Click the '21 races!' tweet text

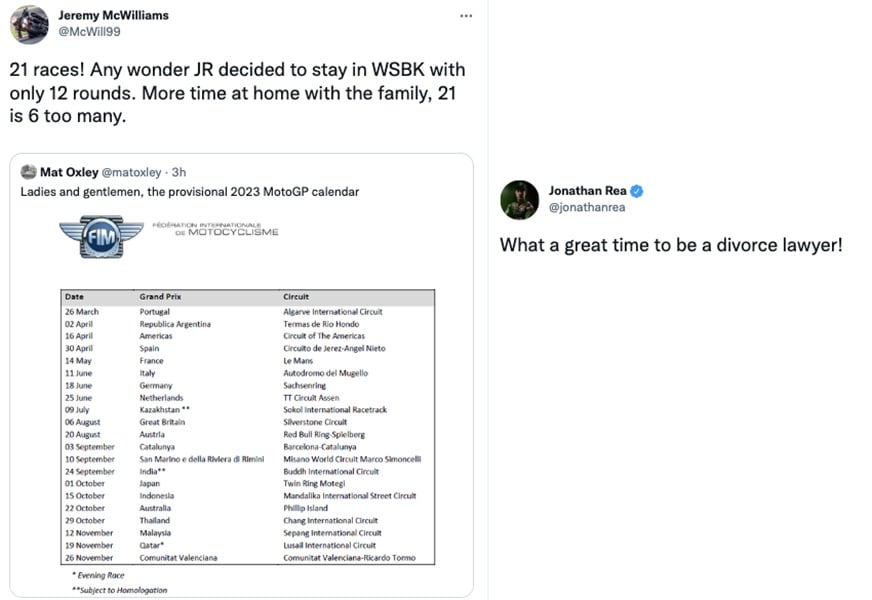[237, 93]
